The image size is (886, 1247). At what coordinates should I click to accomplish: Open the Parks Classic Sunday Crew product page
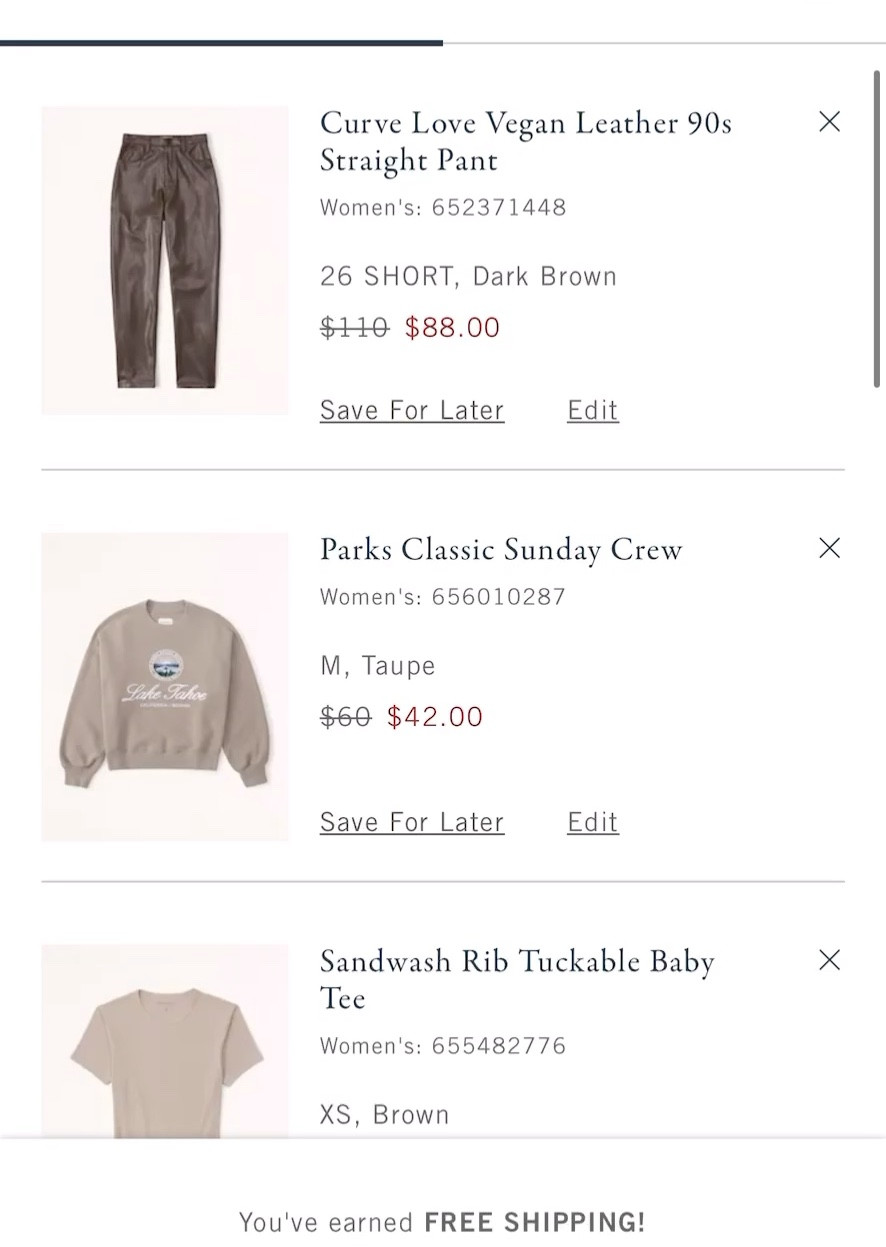coord(500,549)
